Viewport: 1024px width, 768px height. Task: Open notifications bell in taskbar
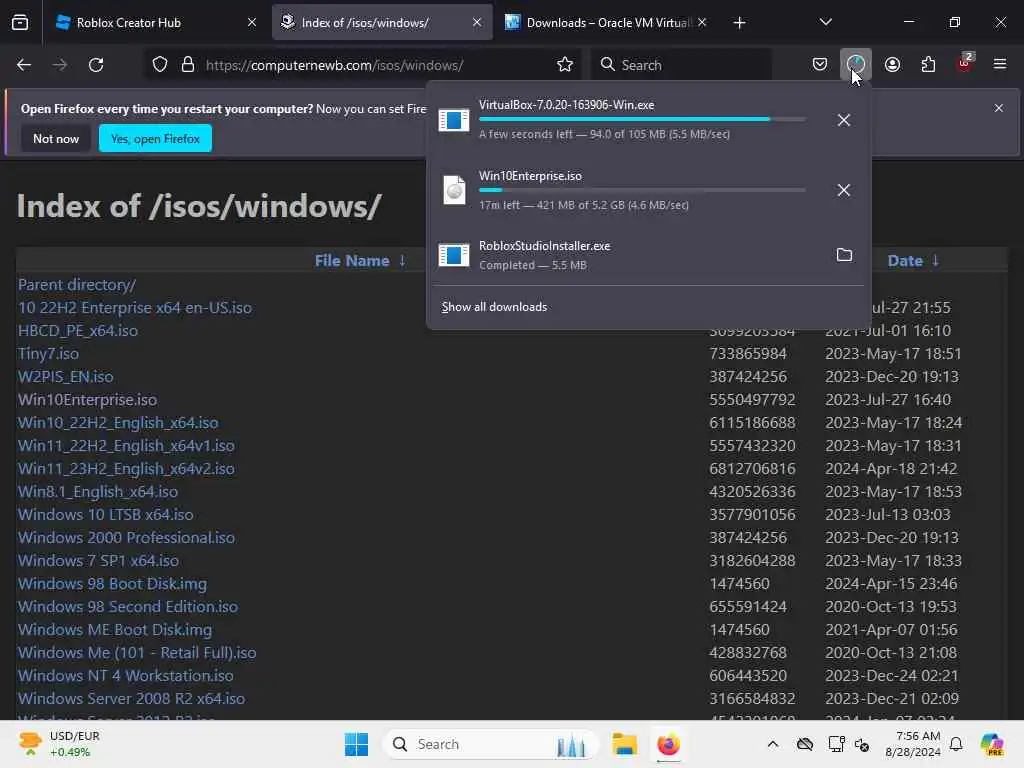coord(956,744)
